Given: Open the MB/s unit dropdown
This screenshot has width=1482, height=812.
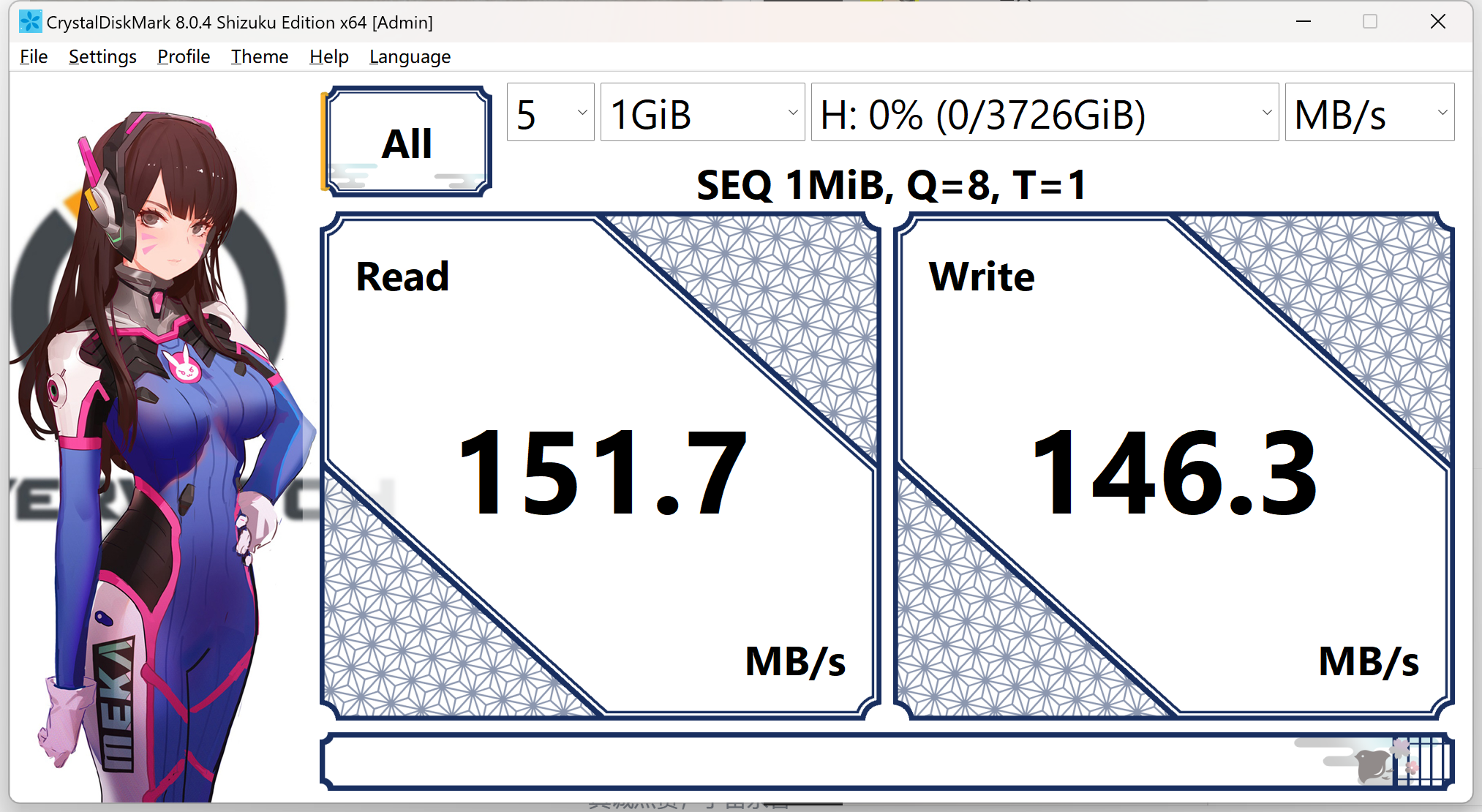Looking at the screenshot, I should point(1369,113).
